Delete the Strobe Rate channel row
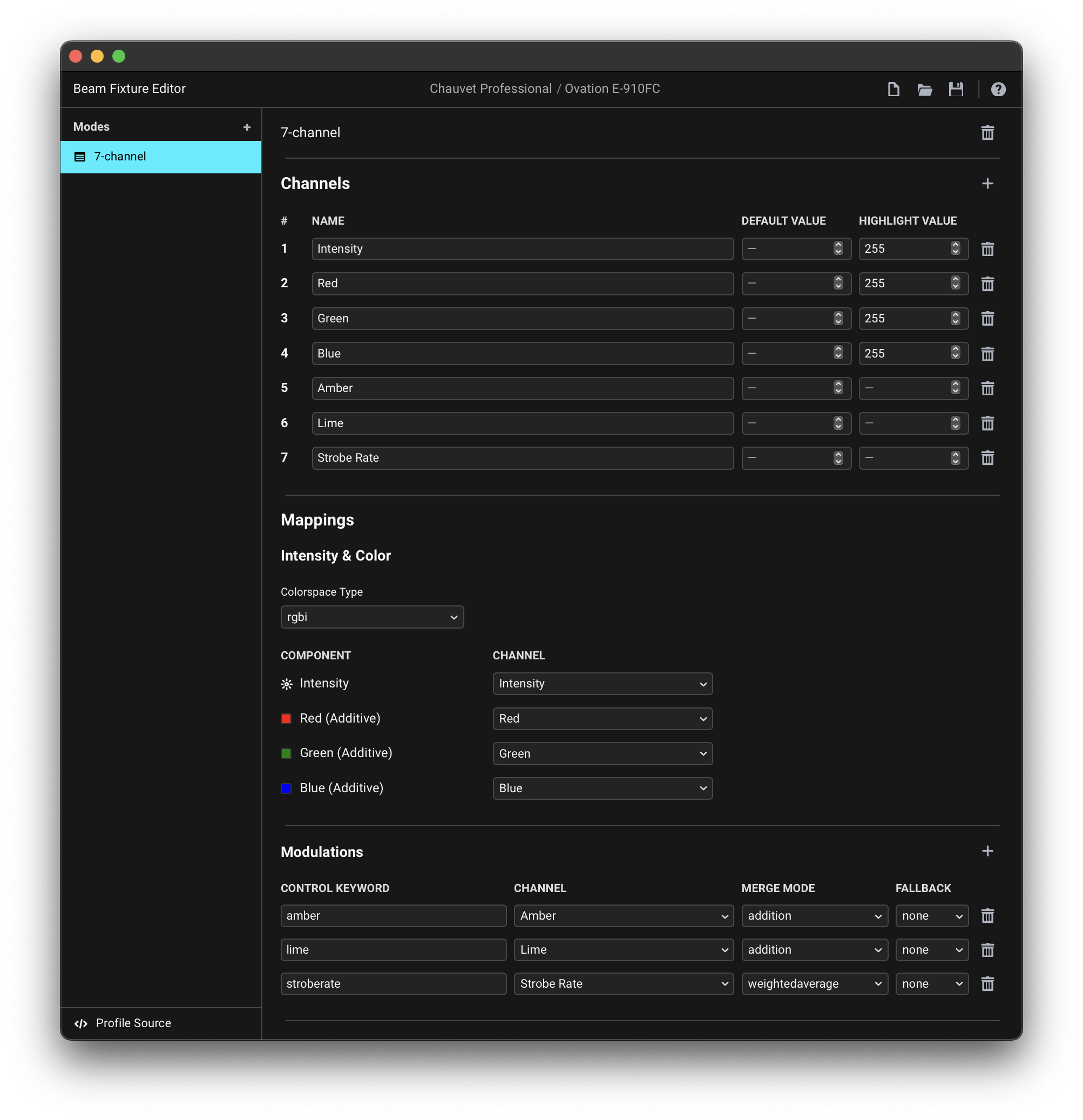 [x=987, y=458]
